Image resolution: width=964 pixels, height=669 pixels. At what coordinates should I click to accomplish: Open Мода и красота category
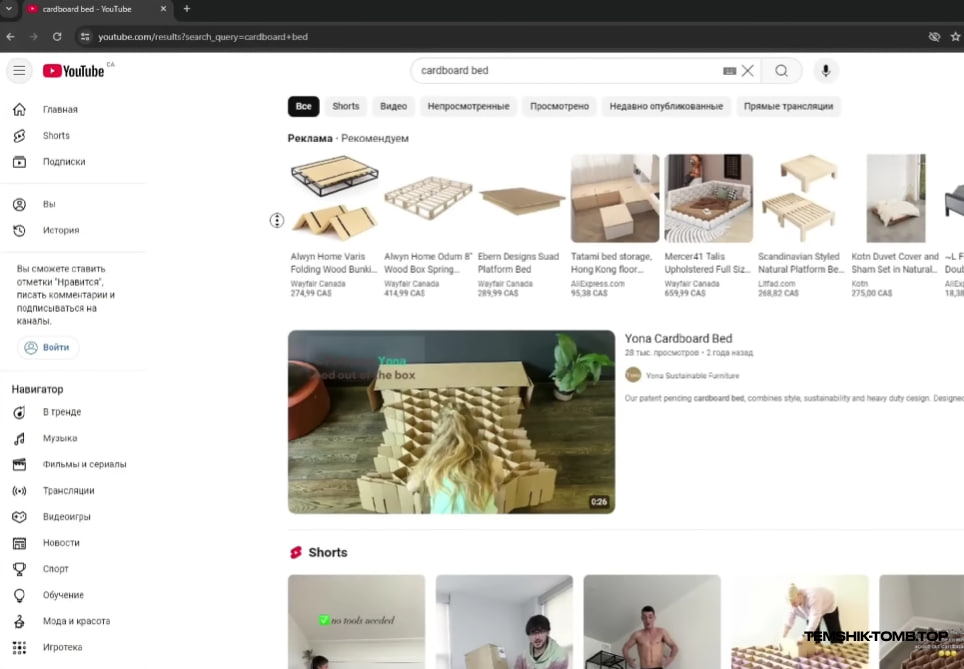tap(73, 621)
